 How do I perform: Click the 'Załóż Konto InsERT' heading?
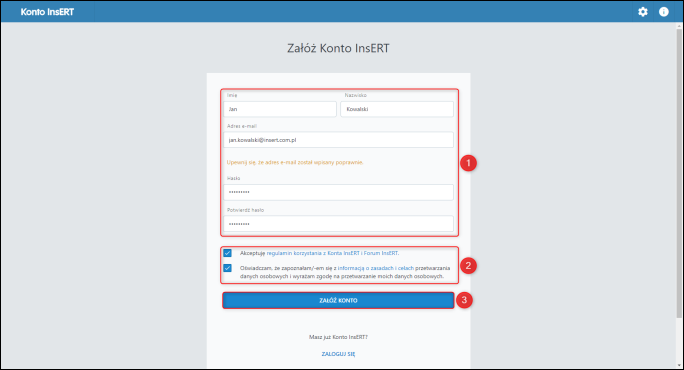(339, 48)
